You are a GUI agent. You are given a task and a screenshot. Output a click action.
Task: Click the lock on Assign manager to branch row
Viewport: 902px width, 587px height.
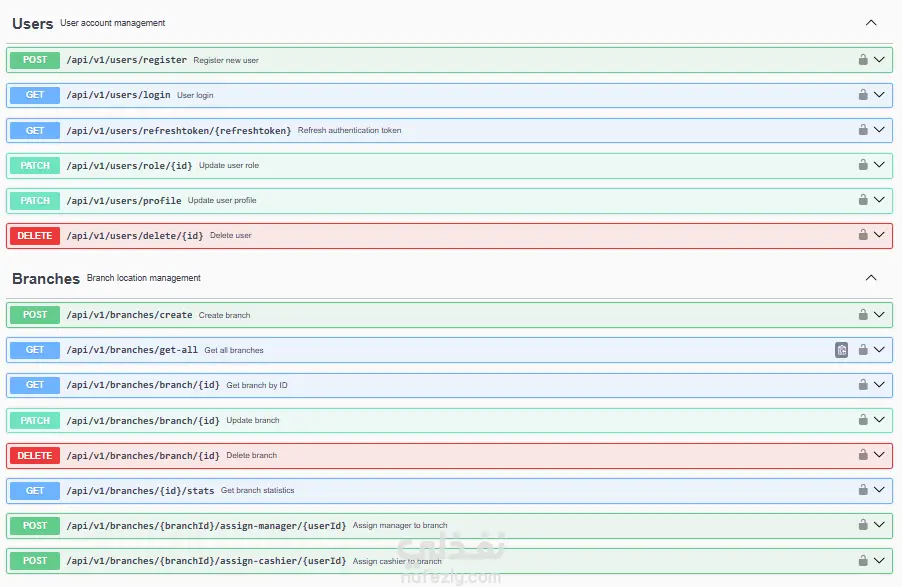(x=862, y=525)
